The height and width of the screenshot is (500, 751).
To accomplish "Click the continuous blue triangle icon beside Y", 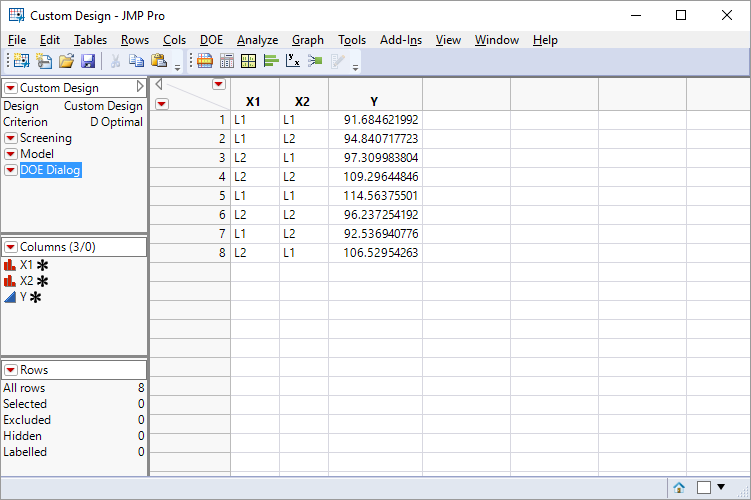I will pyautogui.click(x=10, y=297).
